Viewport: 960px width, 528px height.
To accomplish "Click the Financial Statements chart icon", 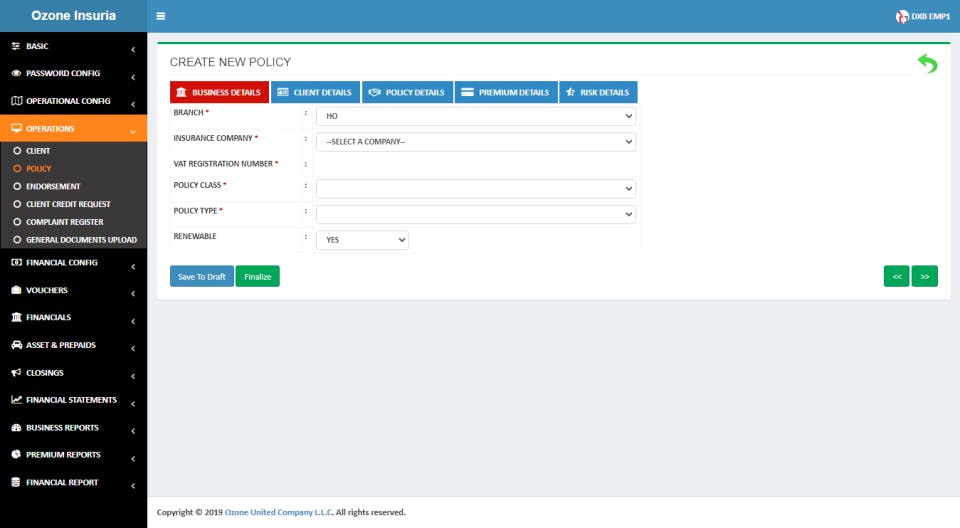I will 17,399.
